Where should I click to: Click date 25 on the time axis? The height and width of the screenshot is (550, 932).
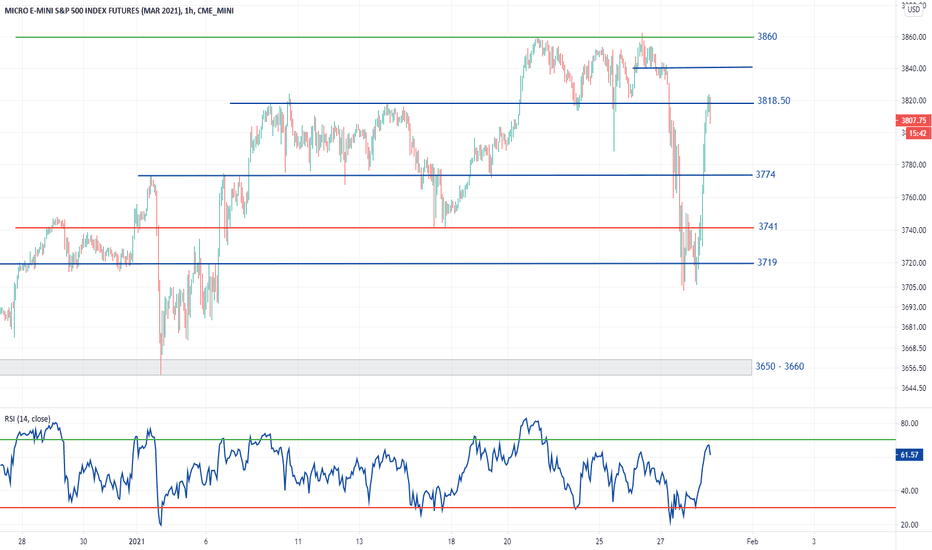(x=599, y=542)
